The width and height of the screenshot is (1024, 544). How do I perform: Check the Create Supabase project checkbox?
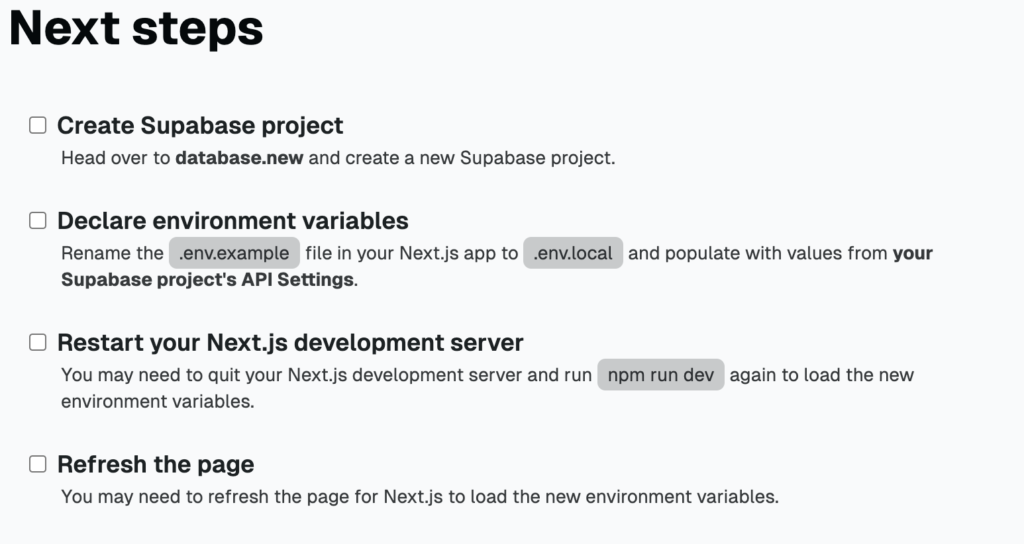38,126
